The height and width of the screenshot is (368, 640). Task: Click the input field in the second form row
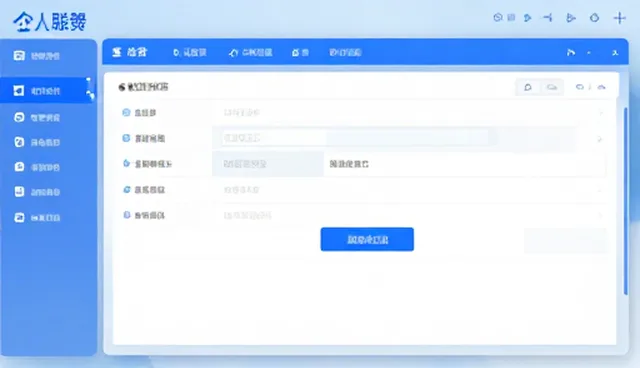click(355, 138)
